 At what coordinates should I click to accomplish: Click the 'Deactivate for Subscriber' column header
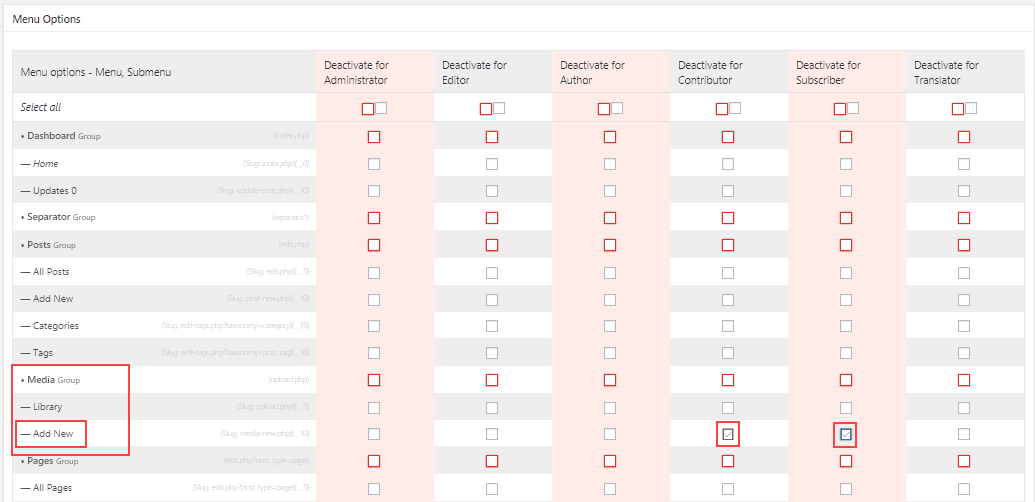(828, 73)
